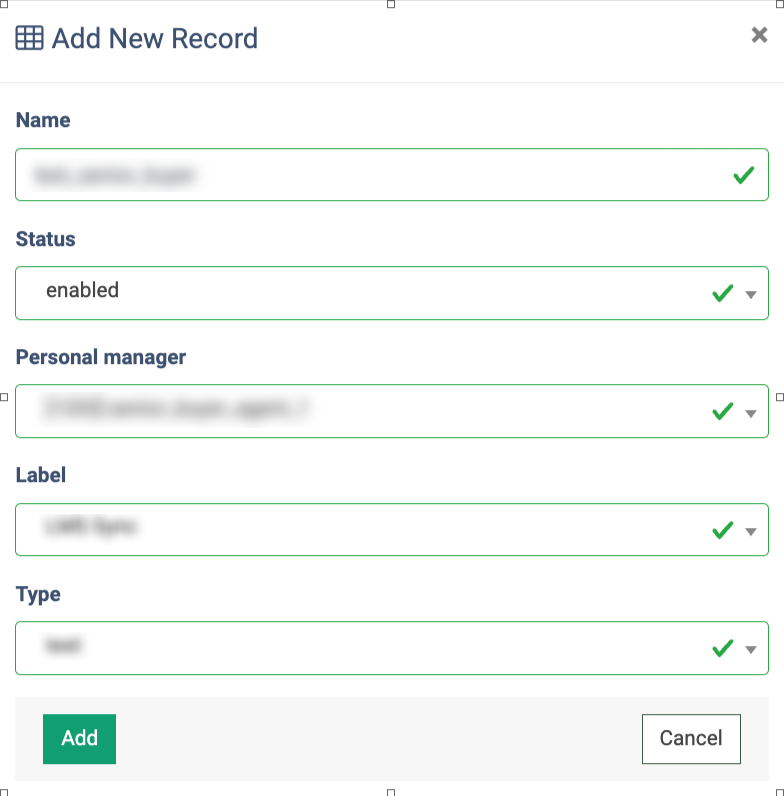
Task: Expand Status using its dropdown arrow
Action: coord(751,295)
